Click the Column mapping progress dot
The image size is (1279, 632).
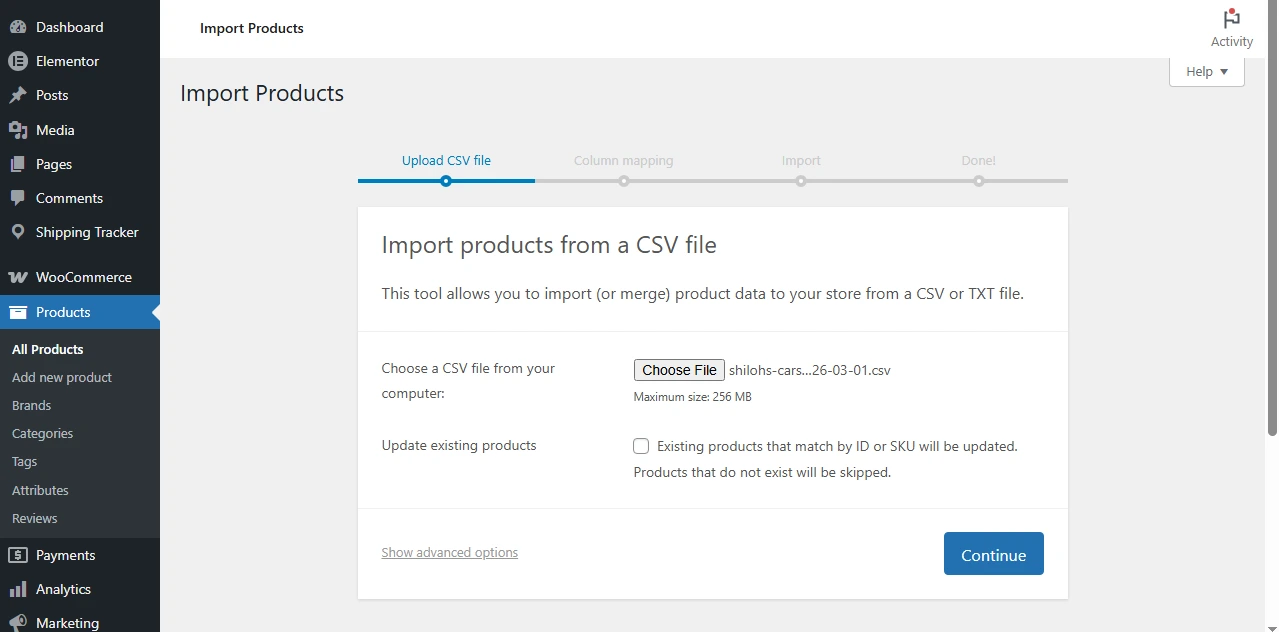pos(624,181)
